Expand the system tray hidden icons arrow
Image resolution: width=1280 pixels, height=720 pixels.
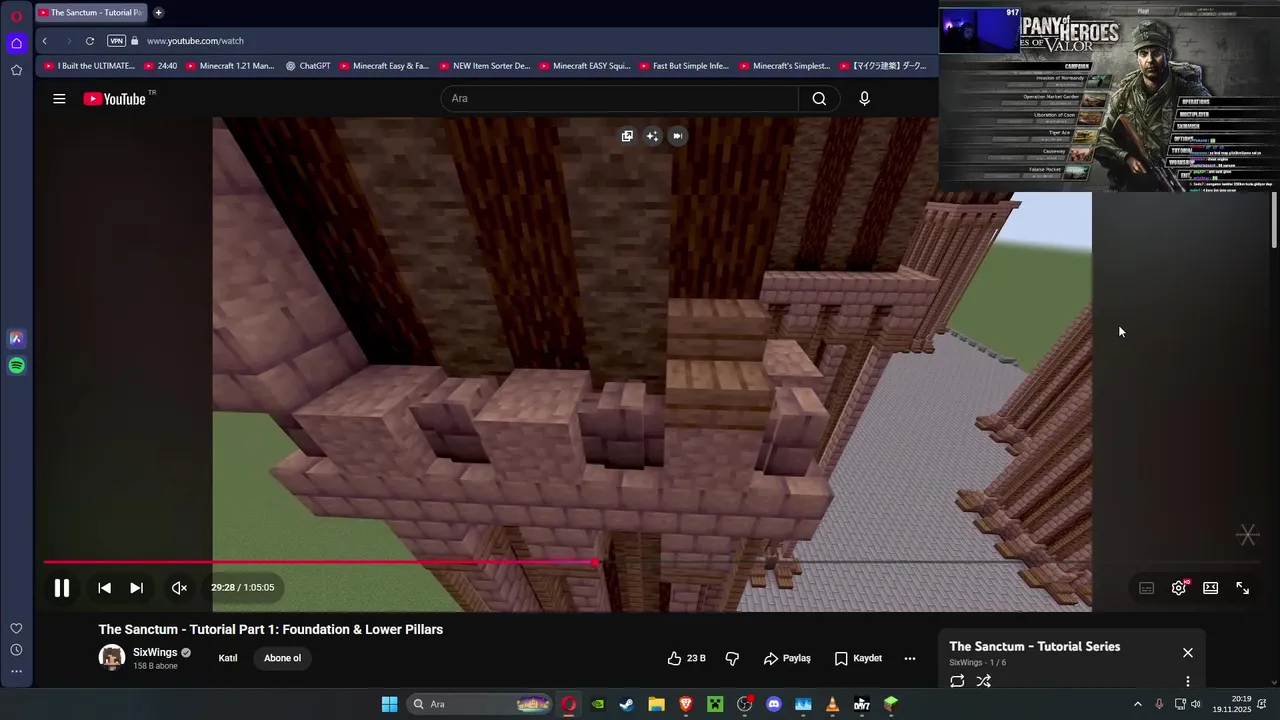pos(1137,704)
